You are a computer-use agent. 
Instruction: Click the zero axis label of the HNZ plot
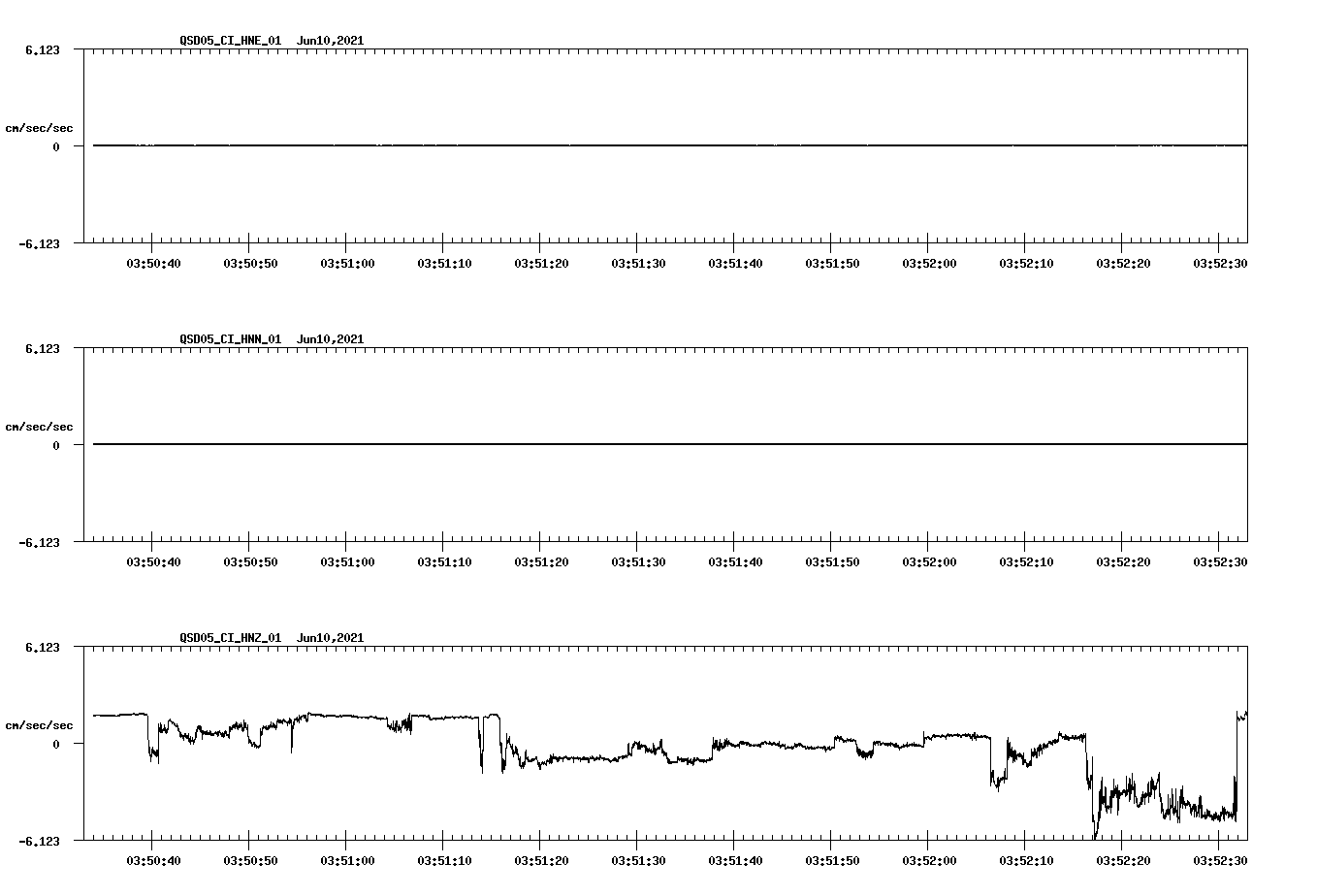click(56, 744)
